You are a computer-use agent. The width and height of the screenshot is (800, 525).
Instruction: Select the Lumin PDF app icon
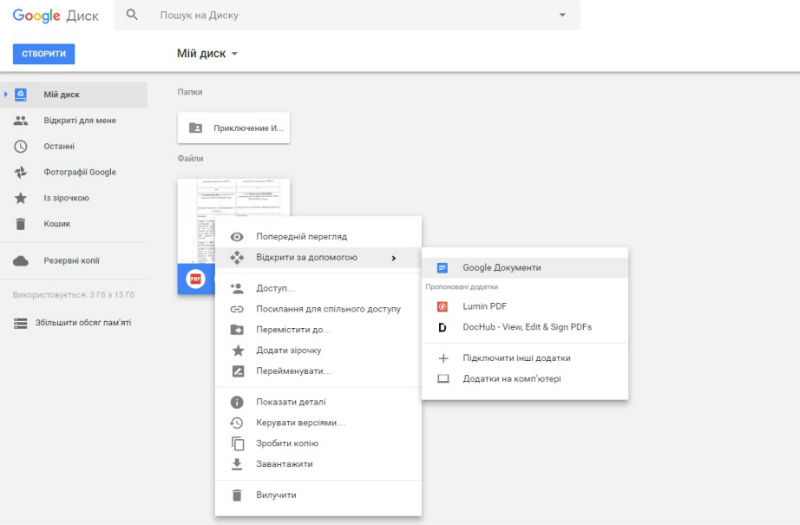[442, 306]
